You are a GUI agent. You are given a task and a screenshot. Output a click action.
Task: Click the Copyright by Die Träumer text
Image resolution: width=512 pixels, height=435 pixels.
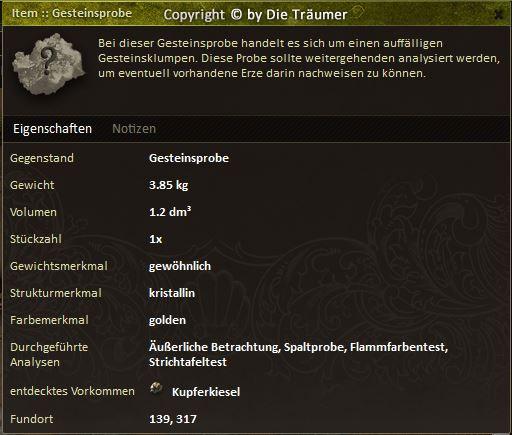[255, 15]
